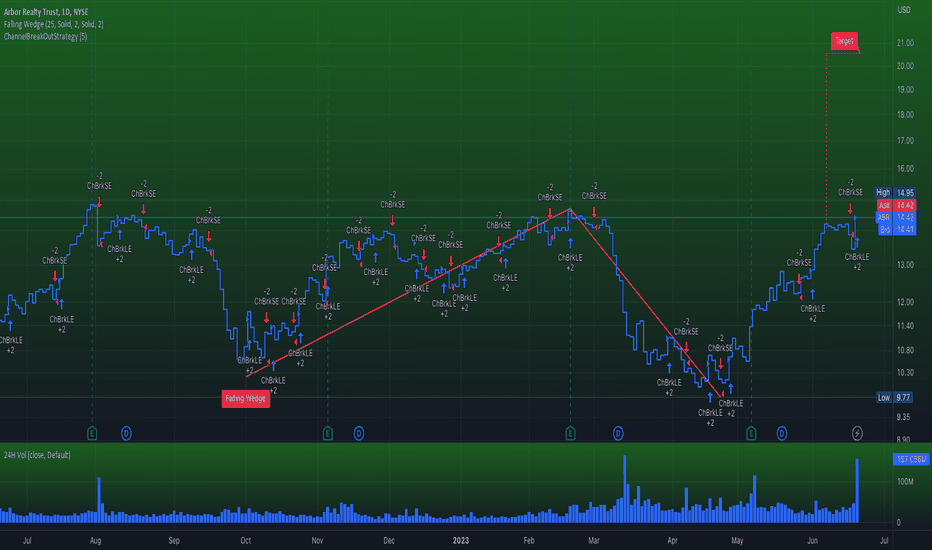Click the 100M volume axis value
The height and width of the screenshot is (550, 932).
[x=906, y=482]
